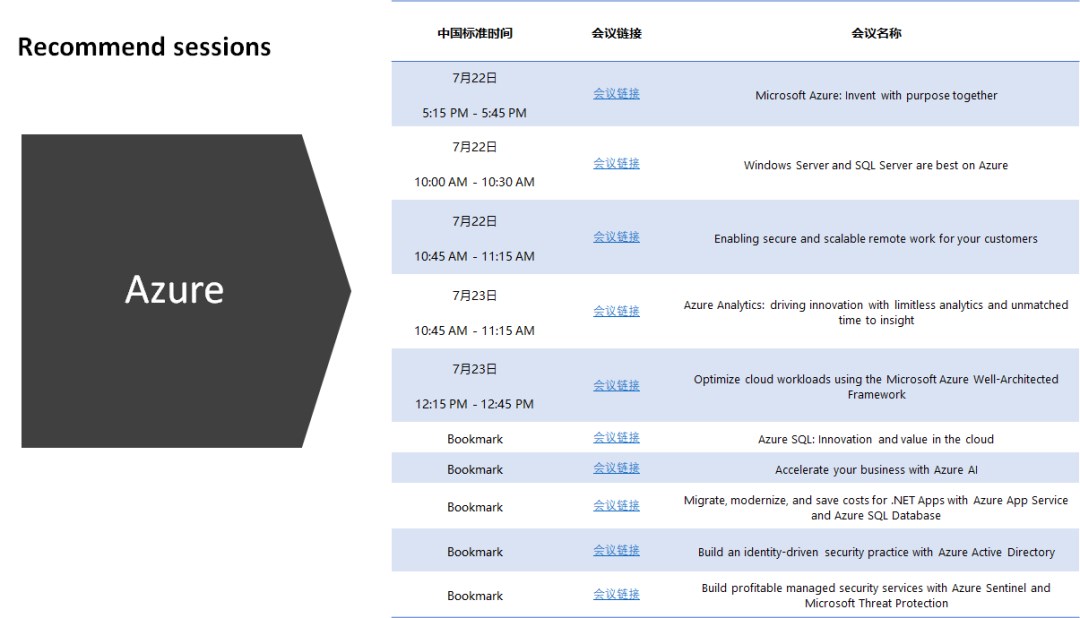The height and width of the screenshot is (618, 1080).
Task: Select title Build profitable managed security services
Action: [876, 595]
